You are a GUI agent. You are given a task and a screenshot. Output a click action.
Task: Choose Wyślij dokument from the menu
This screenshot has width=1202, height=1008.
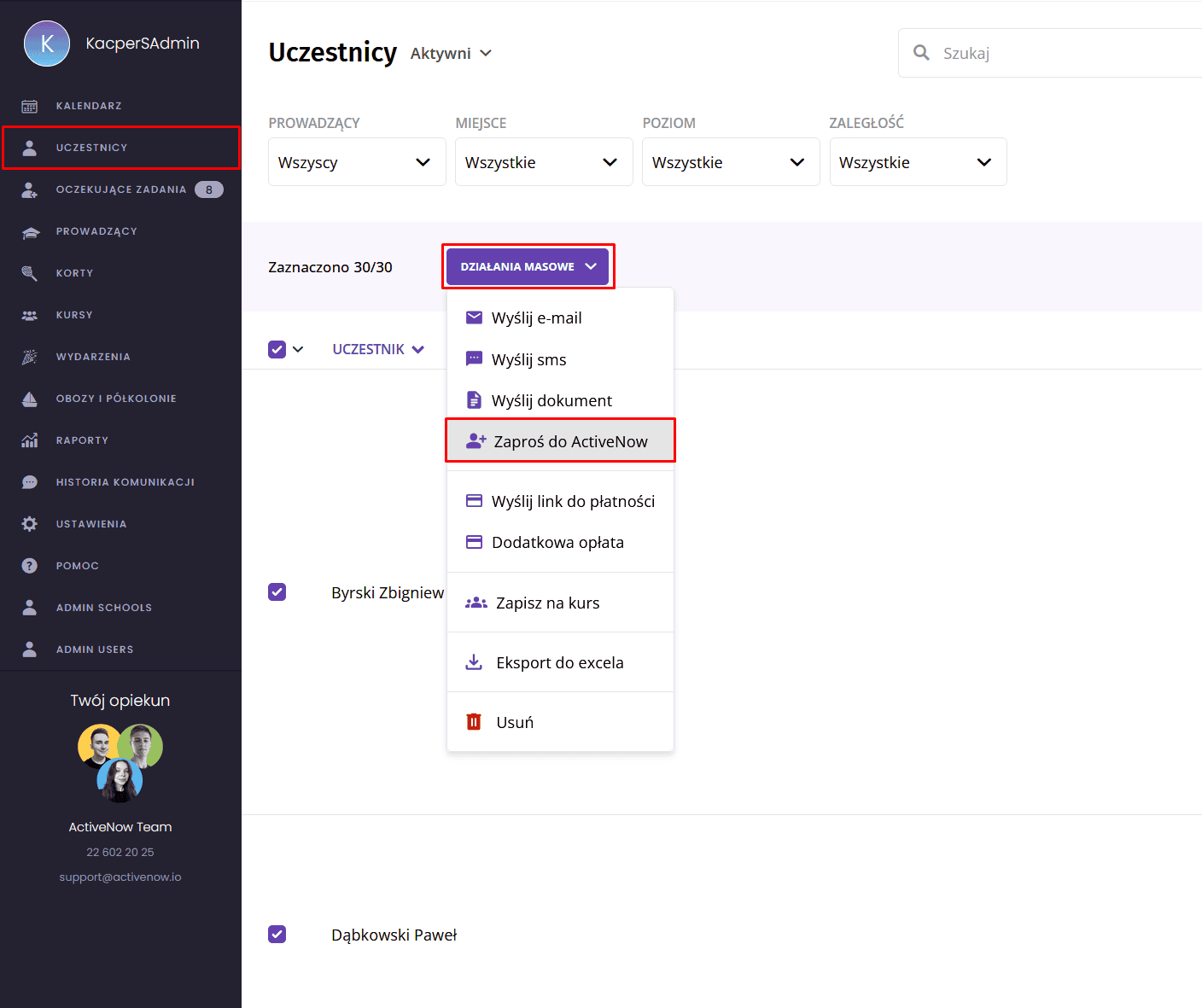point(560,400)
